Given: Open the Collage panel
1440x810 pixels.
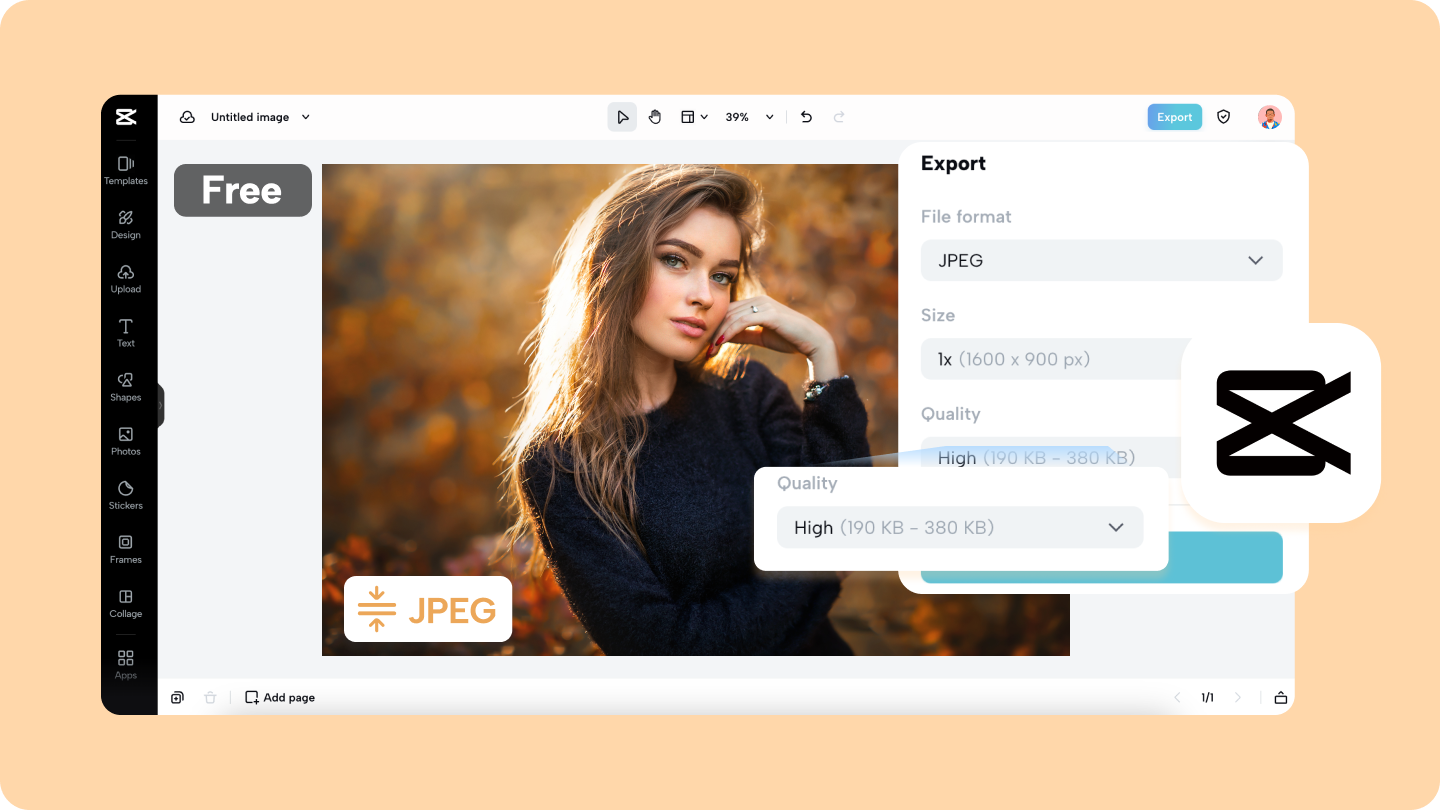Looking at the screenshot, I should (126, 602).
